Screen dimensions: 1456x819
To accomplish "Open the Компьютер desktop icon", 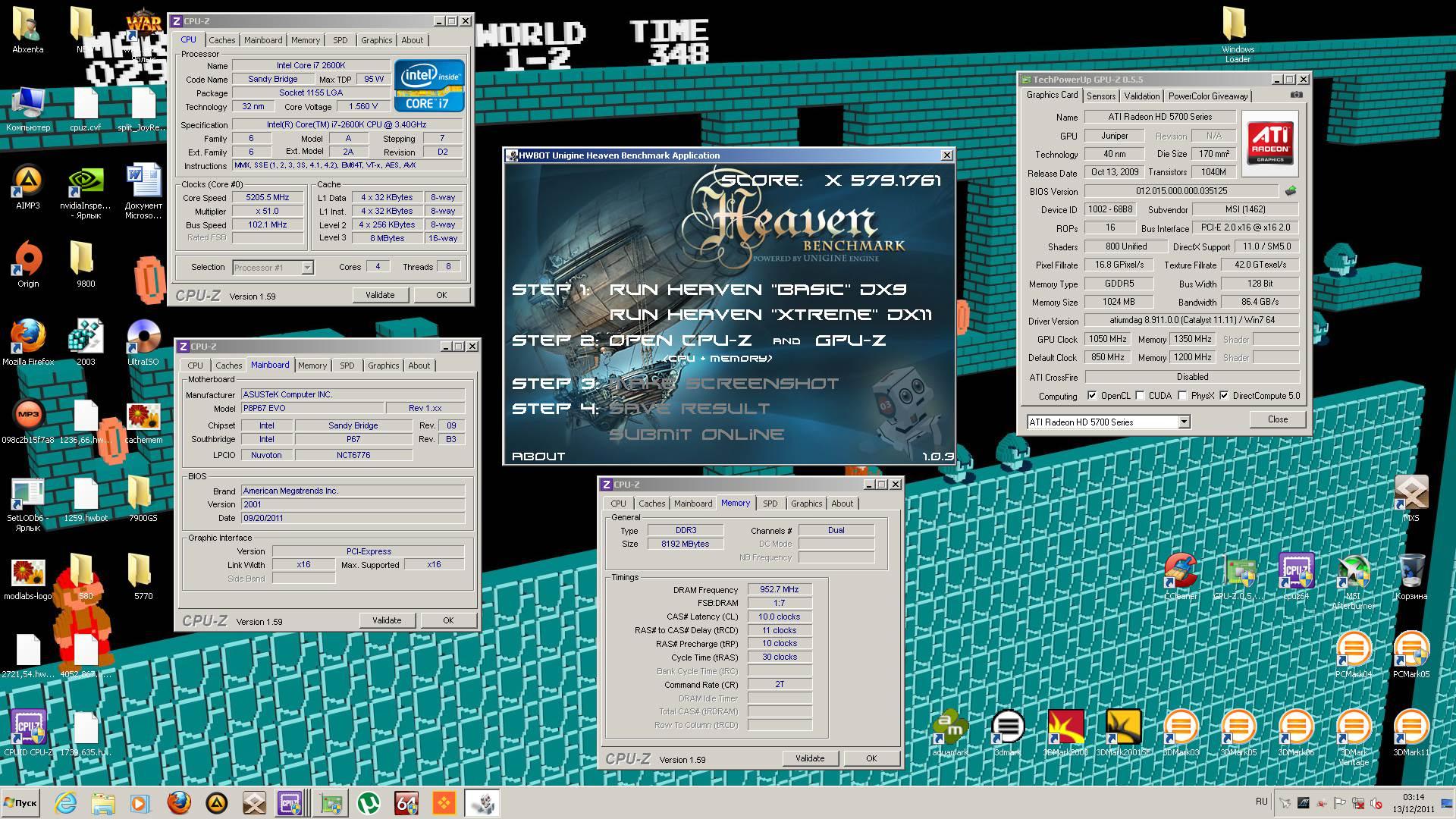I will tap(28, 110).
